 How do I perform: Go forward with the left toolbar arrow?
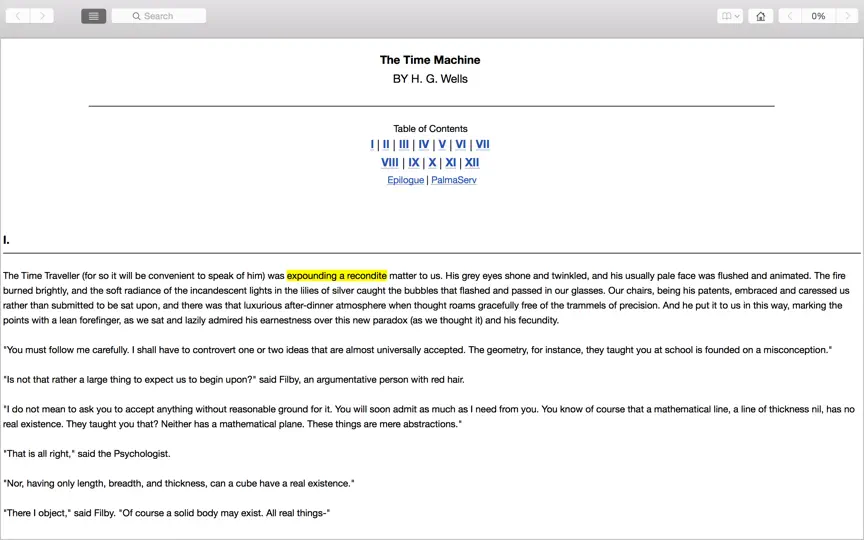click(42, 16)
